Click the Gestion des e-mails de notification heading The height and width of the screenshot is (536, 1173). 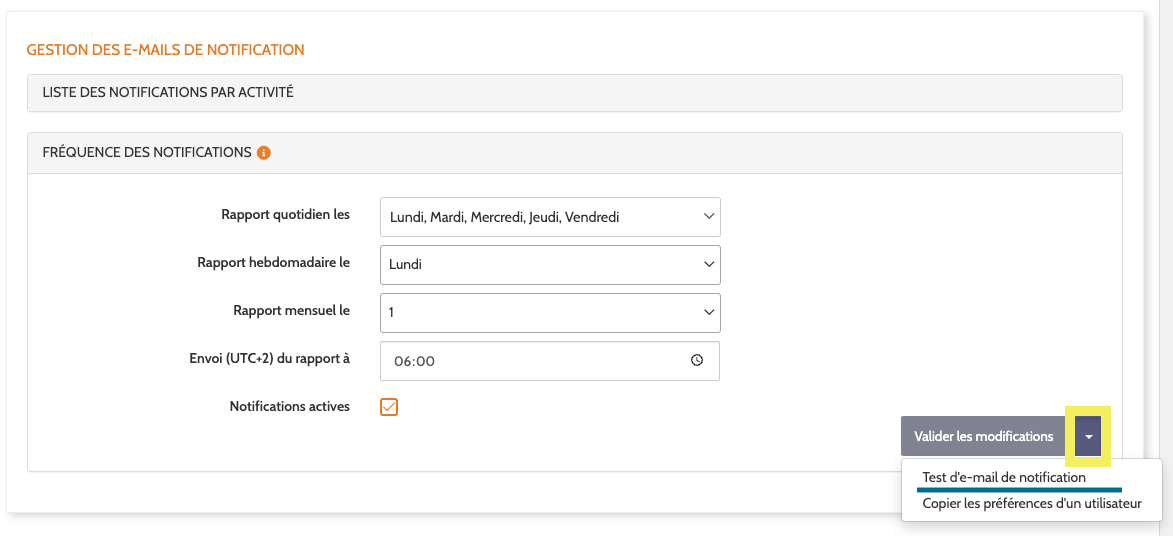165,50
